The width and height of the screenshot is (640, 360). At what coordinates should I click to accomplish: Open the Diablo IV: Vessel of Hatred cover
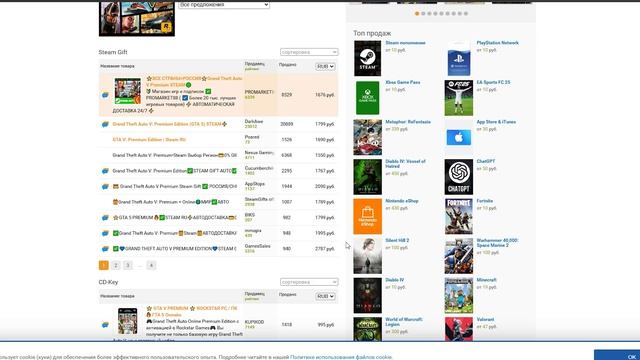point(367,177)
